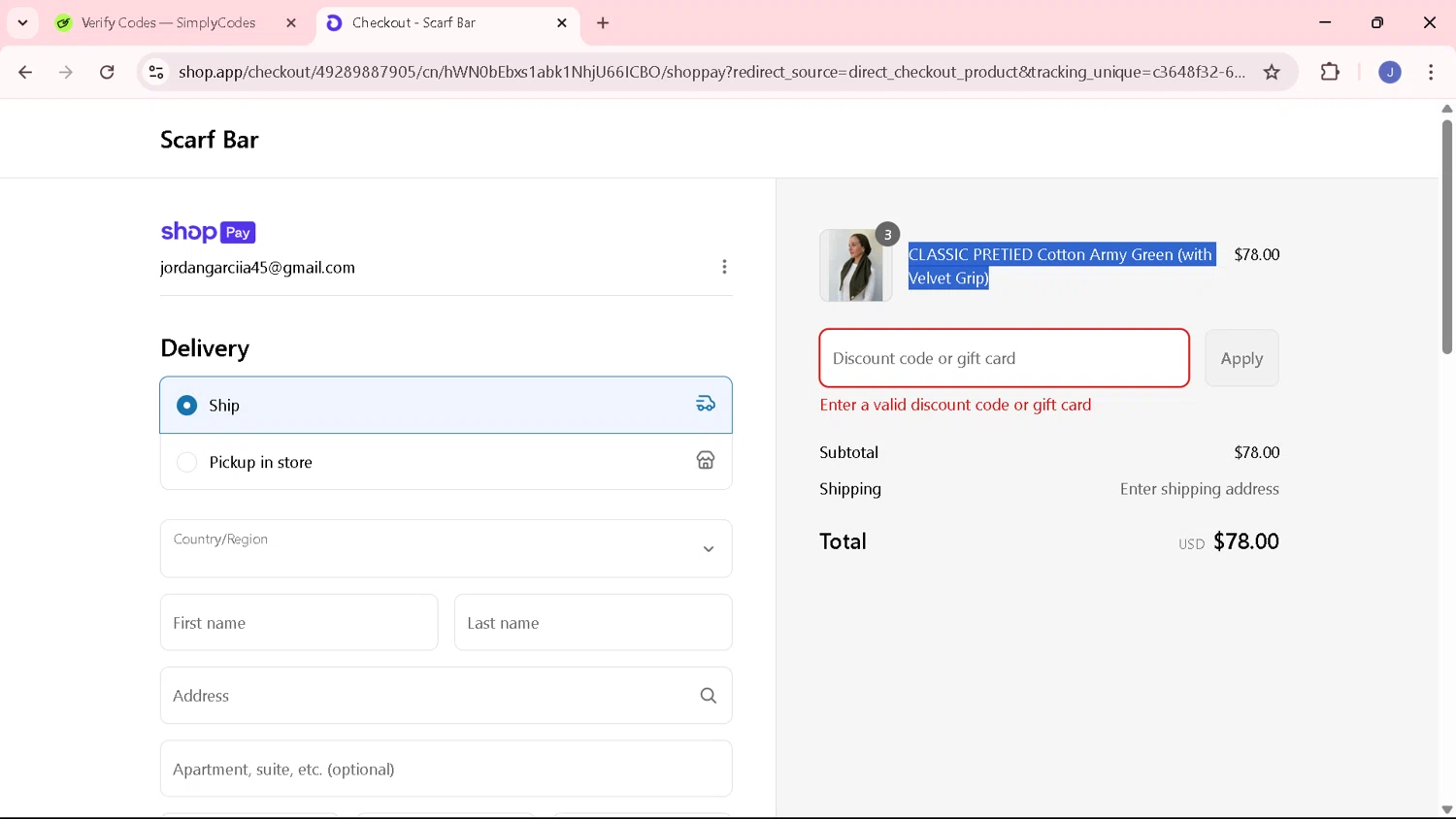This screenshot has width=1456, height=819.
Task: Open the tab search dropdown arrow
Action: pos(22,22)
